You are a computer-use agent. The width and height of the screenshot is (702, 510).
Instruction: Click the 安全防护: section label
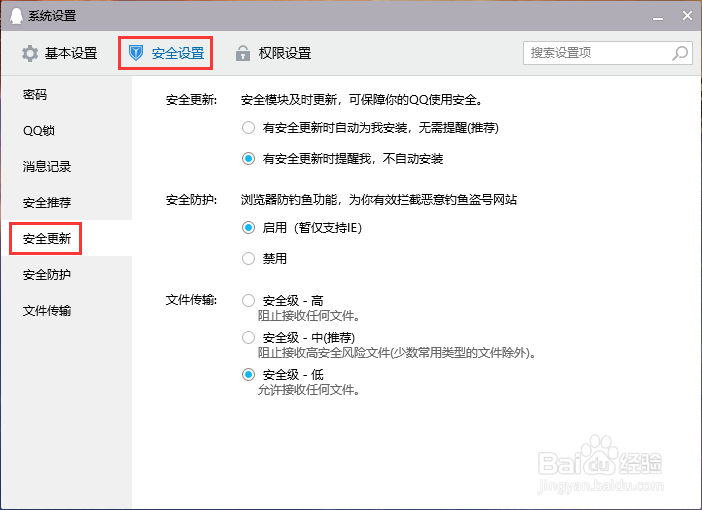[191, 199]
